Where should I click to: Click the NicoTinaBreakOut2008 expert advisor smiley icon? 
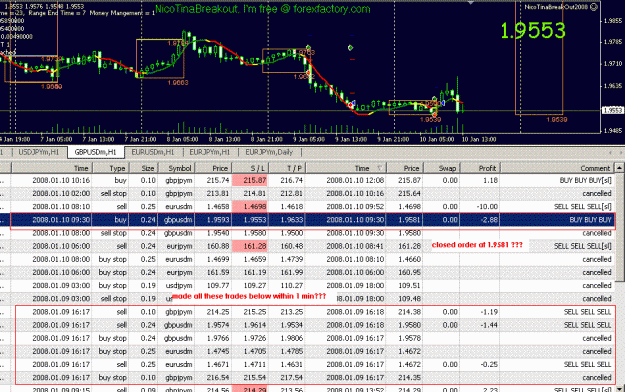(594, 7)
